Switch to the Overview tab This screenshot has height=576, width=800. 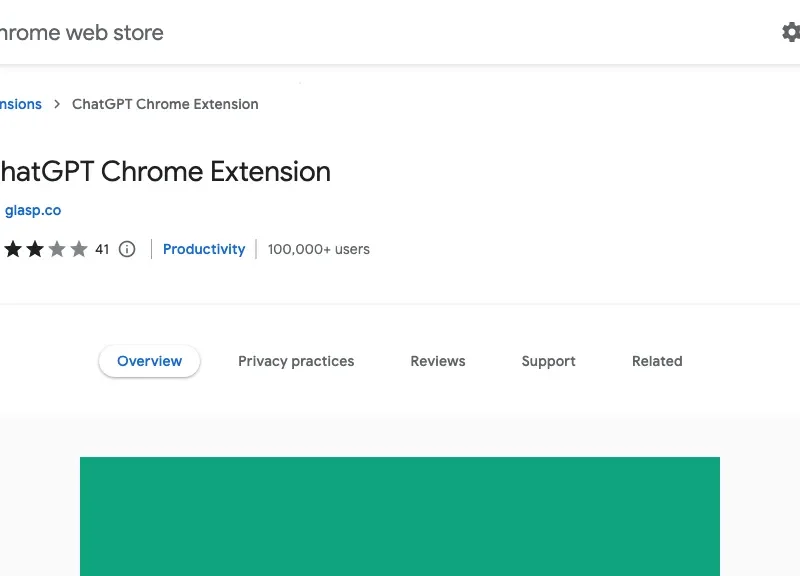tap(149, 361)
